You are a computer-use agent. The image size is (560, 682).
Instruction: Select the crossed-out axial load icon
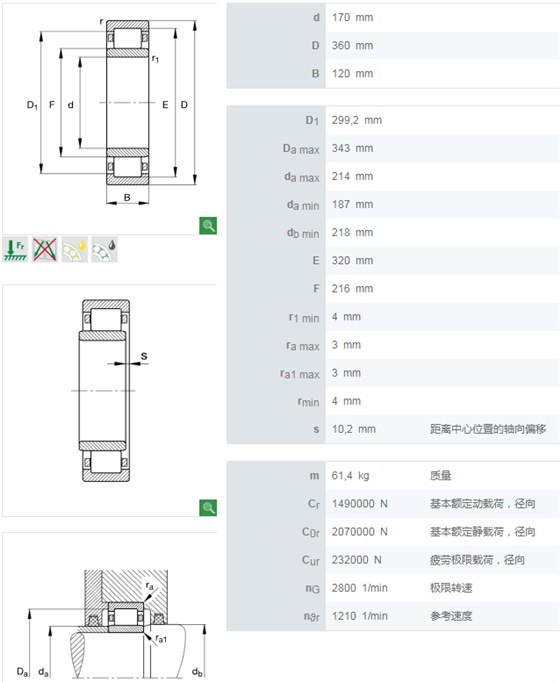(x=45, y=249)
